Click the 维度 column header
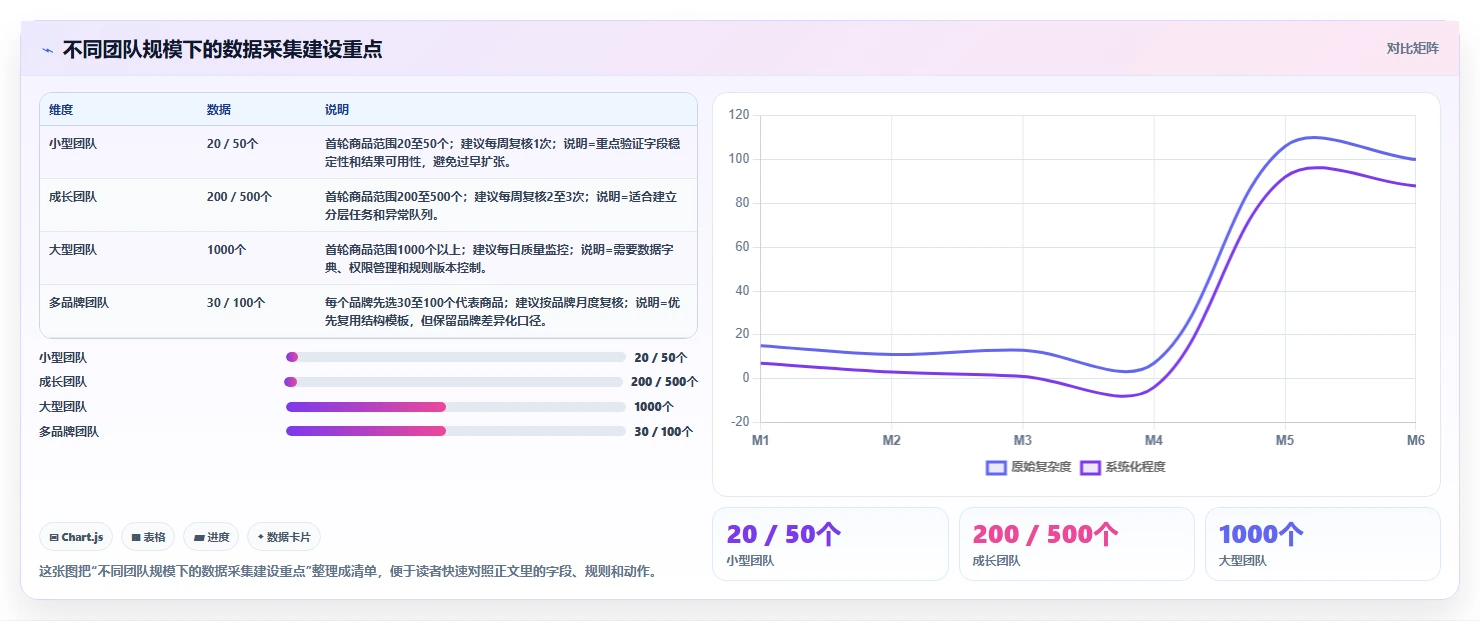 coord(61,110)
